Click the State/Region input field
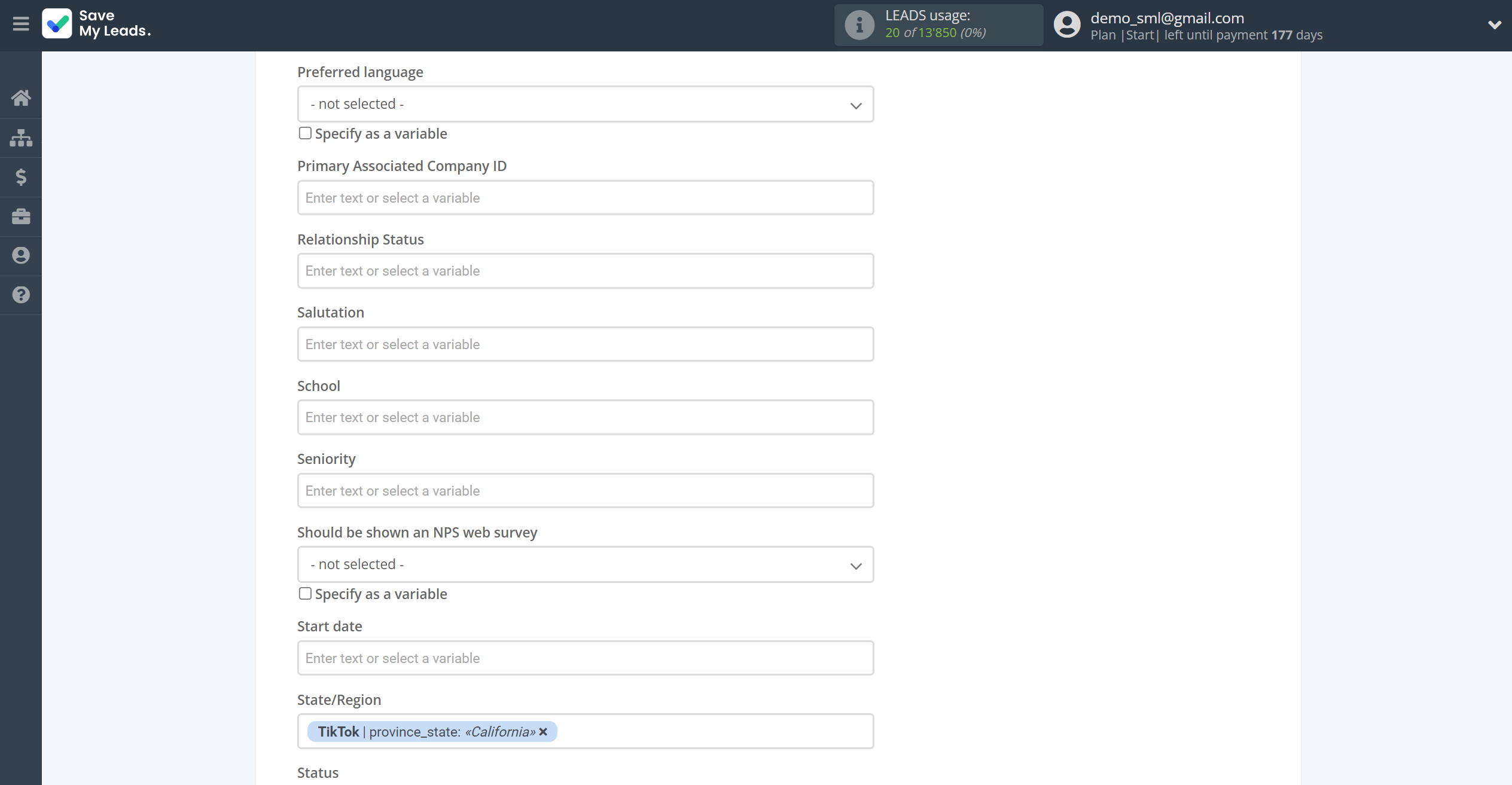The width and height of the screenshot is (1512, 785). point(585,731)
